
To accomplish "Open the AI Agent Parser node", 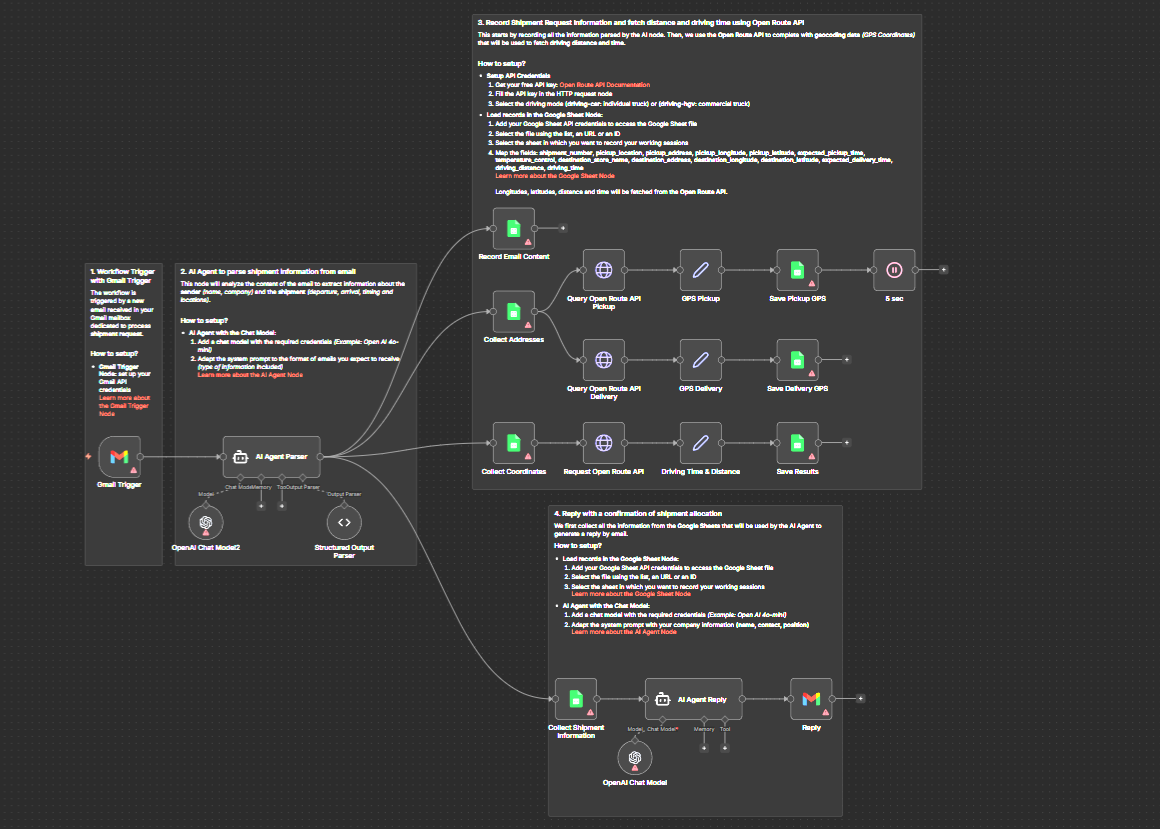I will point(272,456).
